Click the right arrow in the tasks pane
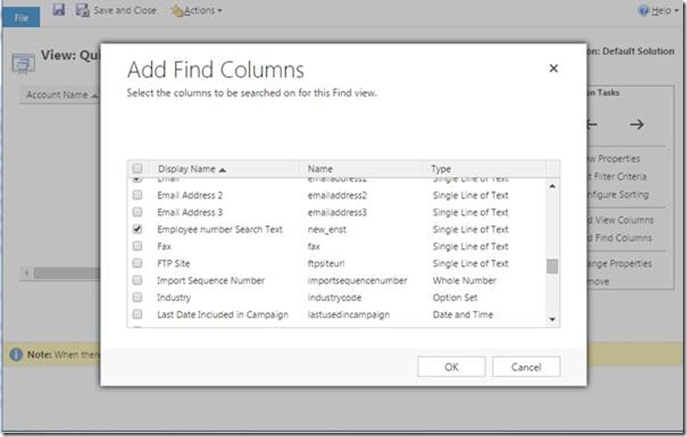687x437 pixels. click(x=636, y=124)
